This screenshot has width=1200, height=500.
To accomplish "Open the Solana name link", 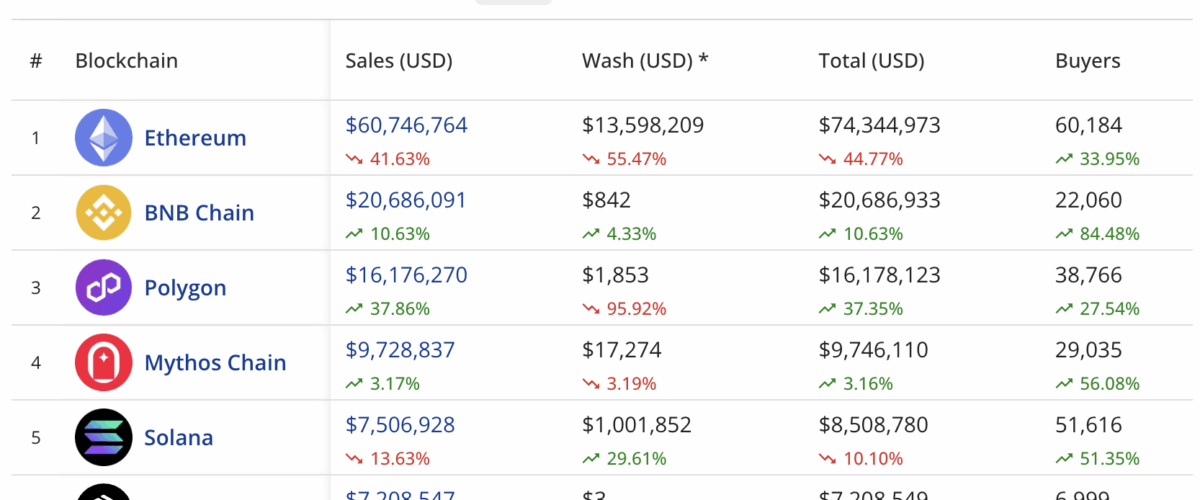I will click(179, 438).
